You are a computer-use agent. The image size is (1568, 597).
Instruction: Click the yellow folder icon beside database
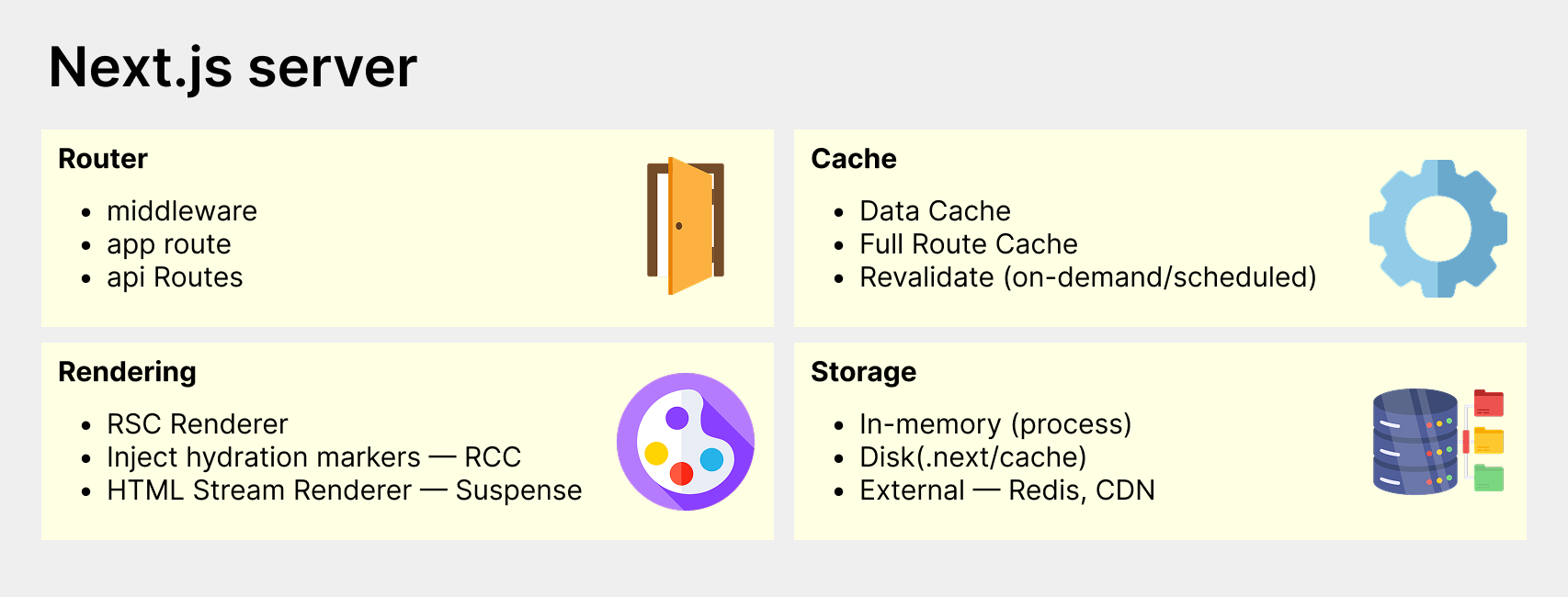[x=1489, y=441]
